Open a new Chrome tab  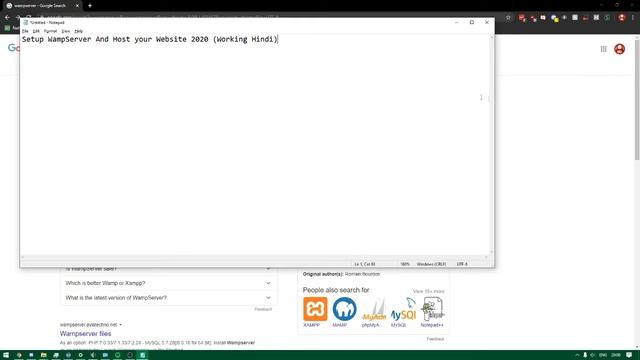pyautogui.click(x=90, y=6)
